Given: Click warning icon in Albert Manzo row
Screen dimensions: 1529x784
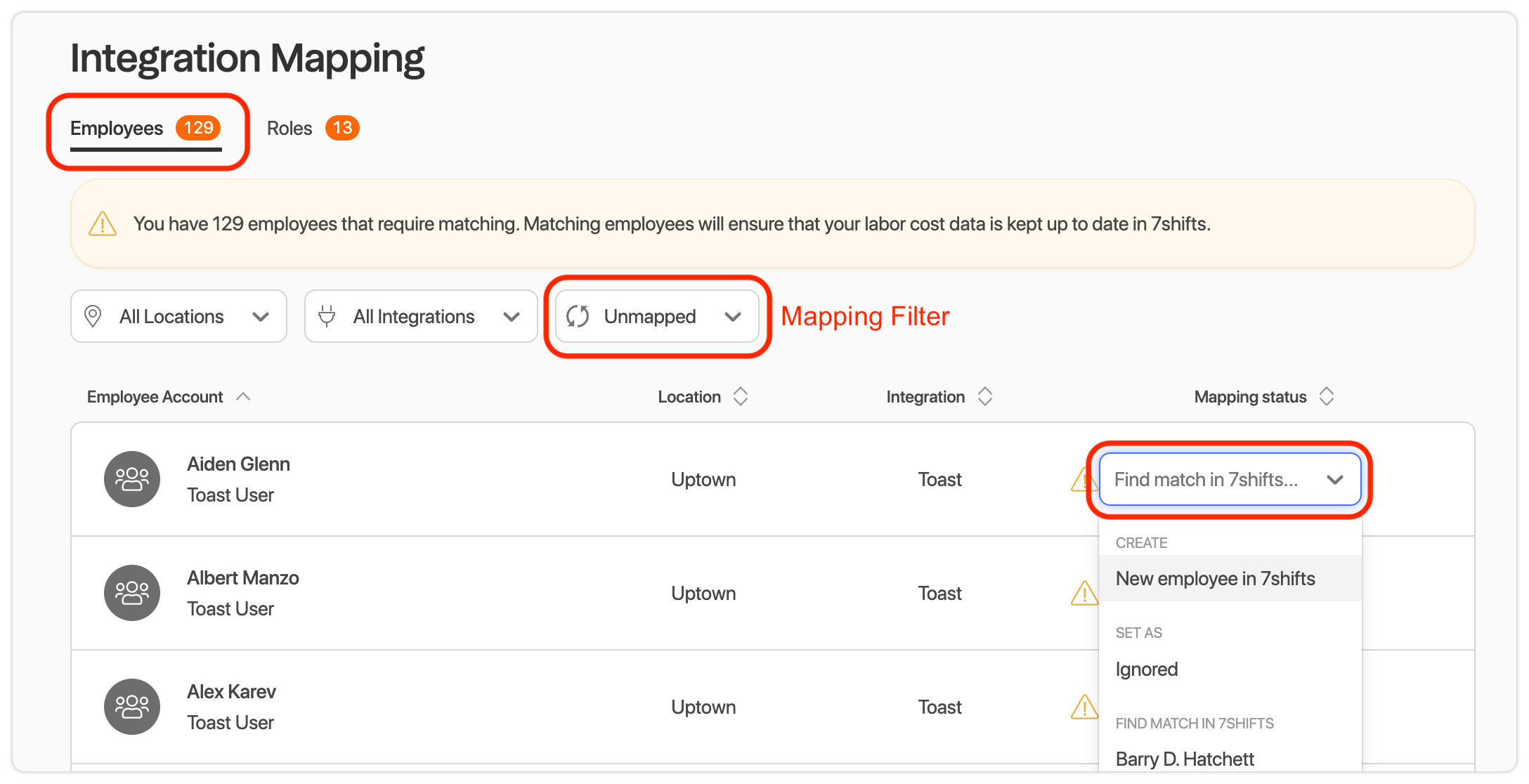Looking at the screenshot, I should [1084, 594].
